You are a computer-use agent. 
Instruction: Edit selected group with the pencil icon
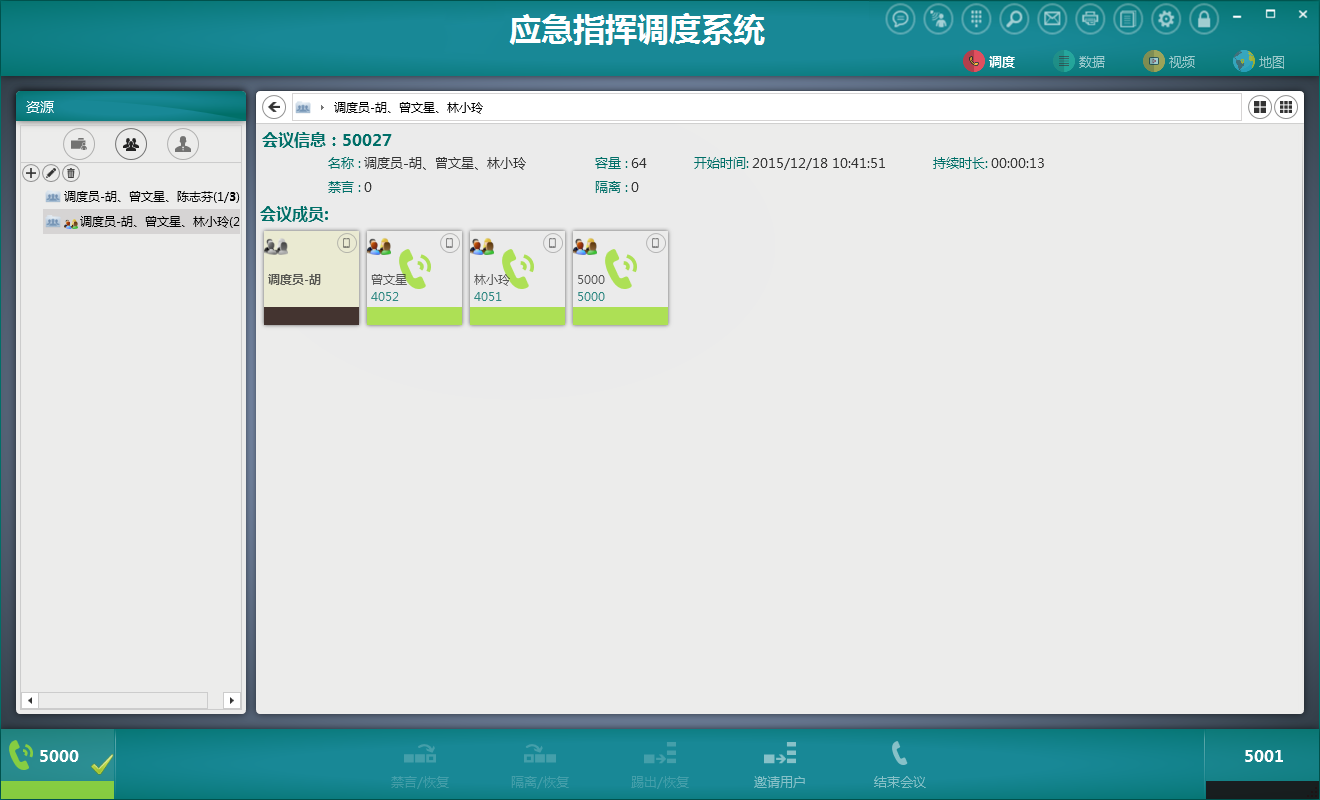coord(51,173)
